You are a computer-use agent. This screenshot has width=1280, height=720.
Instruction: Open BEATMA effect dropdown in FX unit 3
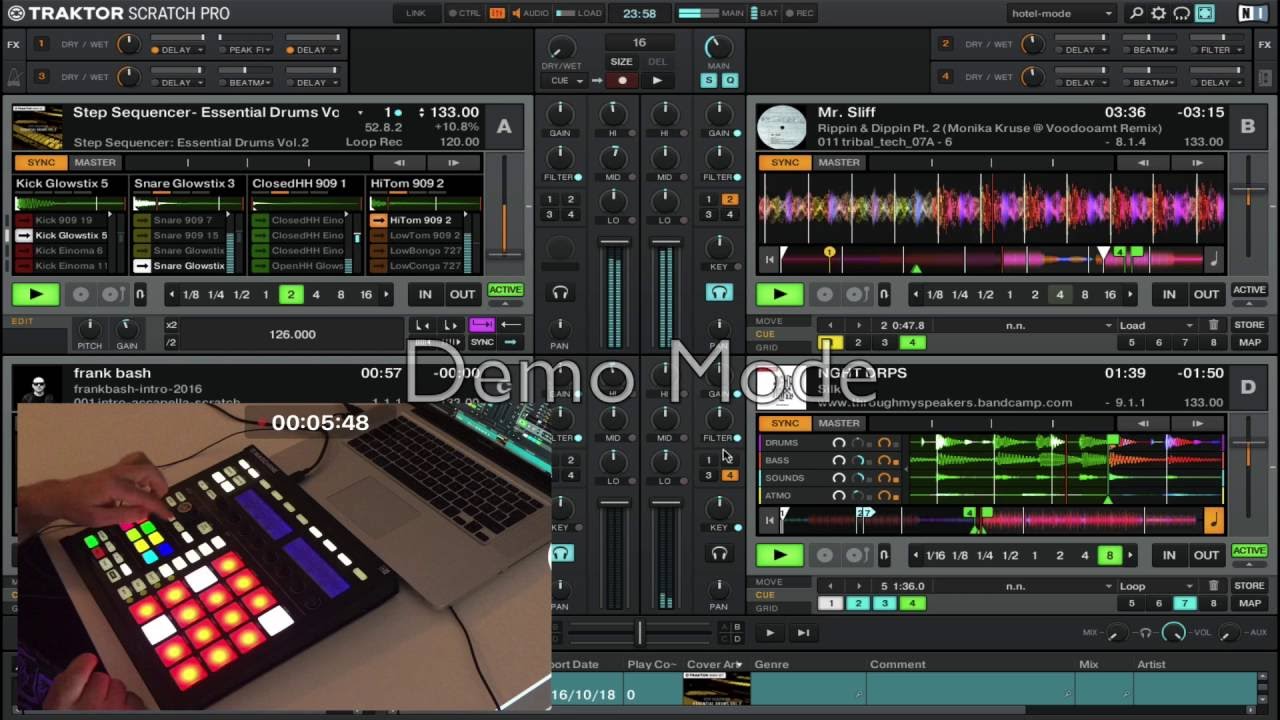[x=245, y=82]
